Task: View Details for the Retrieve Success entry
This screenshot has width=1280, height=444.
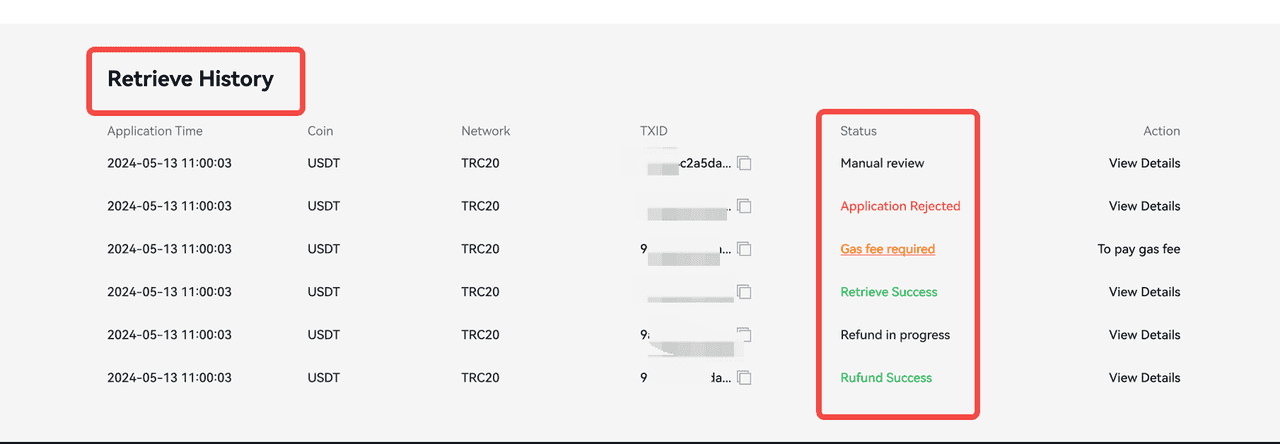Action: click(1144, 292)
